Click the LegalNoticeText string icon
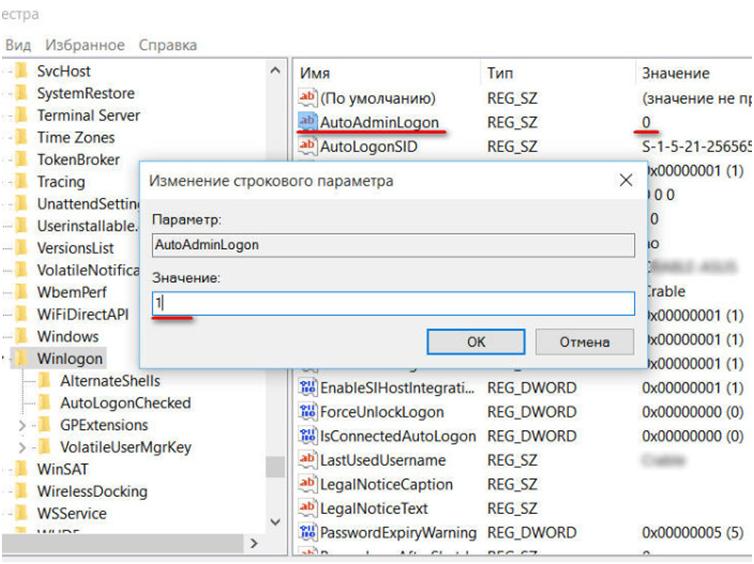The image size is (754, 564). (307, 507)
